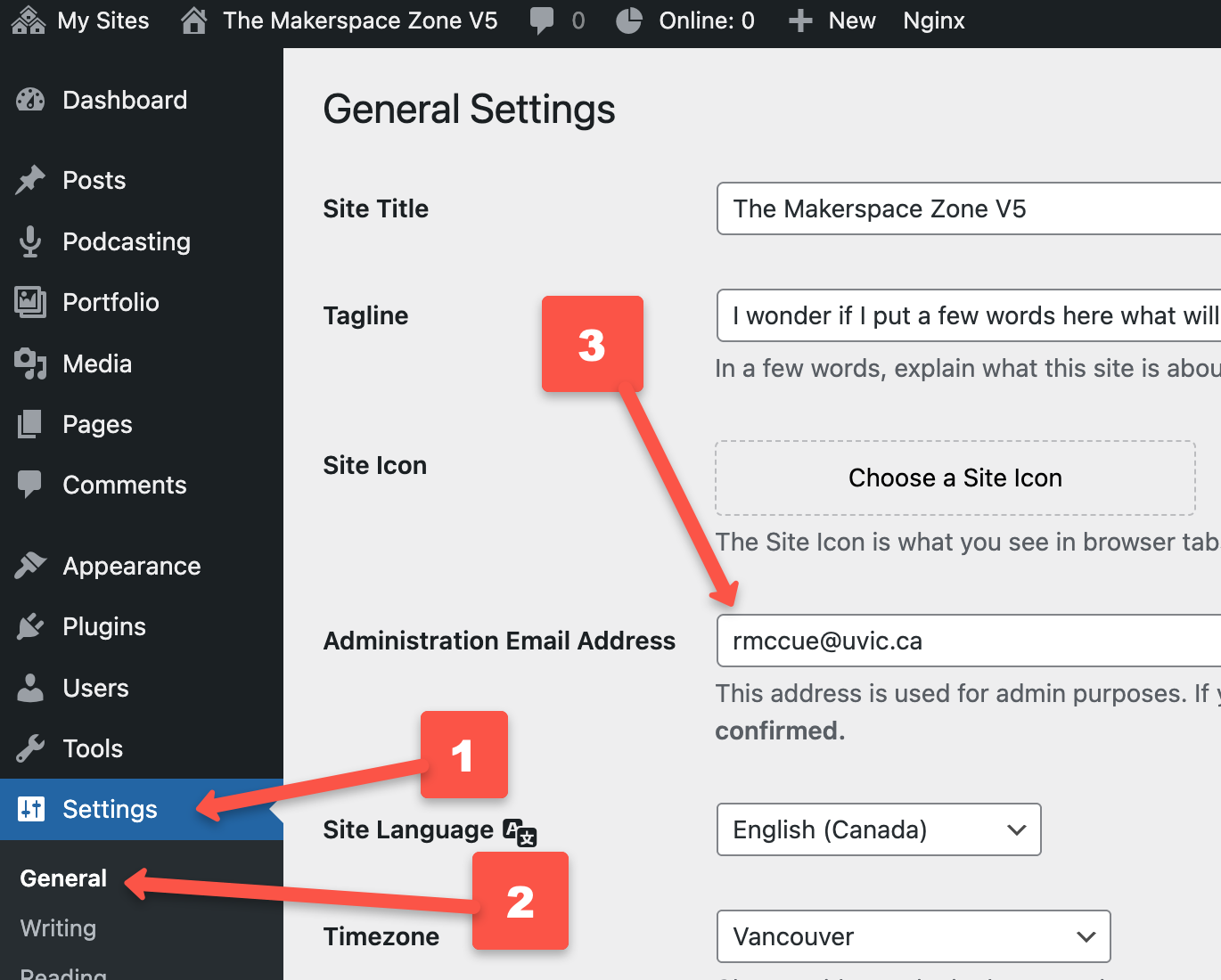Viewport: 1221px width, 980px height.
Task: Click the Plugins plug icon
Action: tap(30, 626)
